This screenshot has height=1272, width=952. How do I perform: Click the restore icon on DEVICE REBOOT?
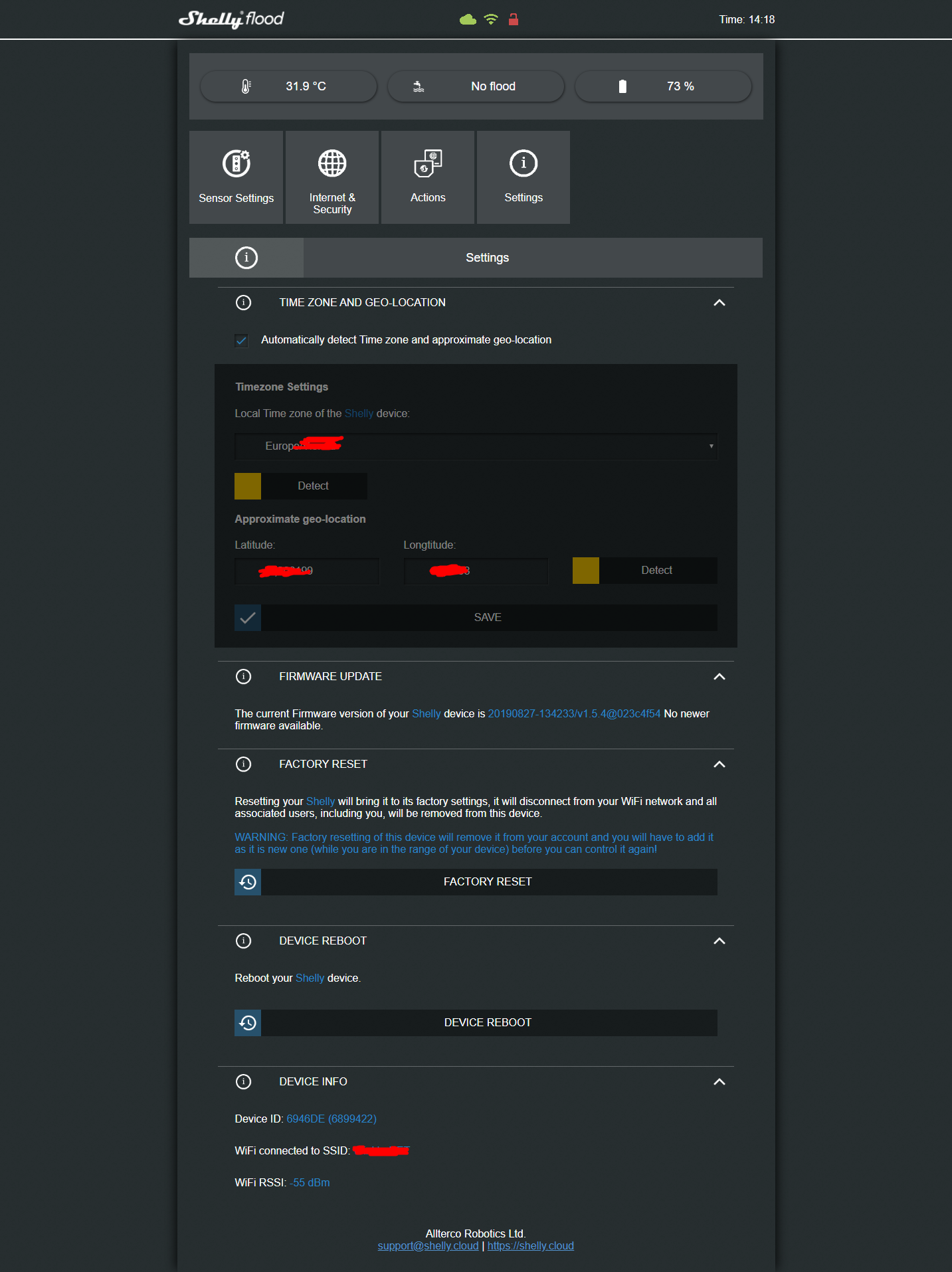tap(248, 1023)
